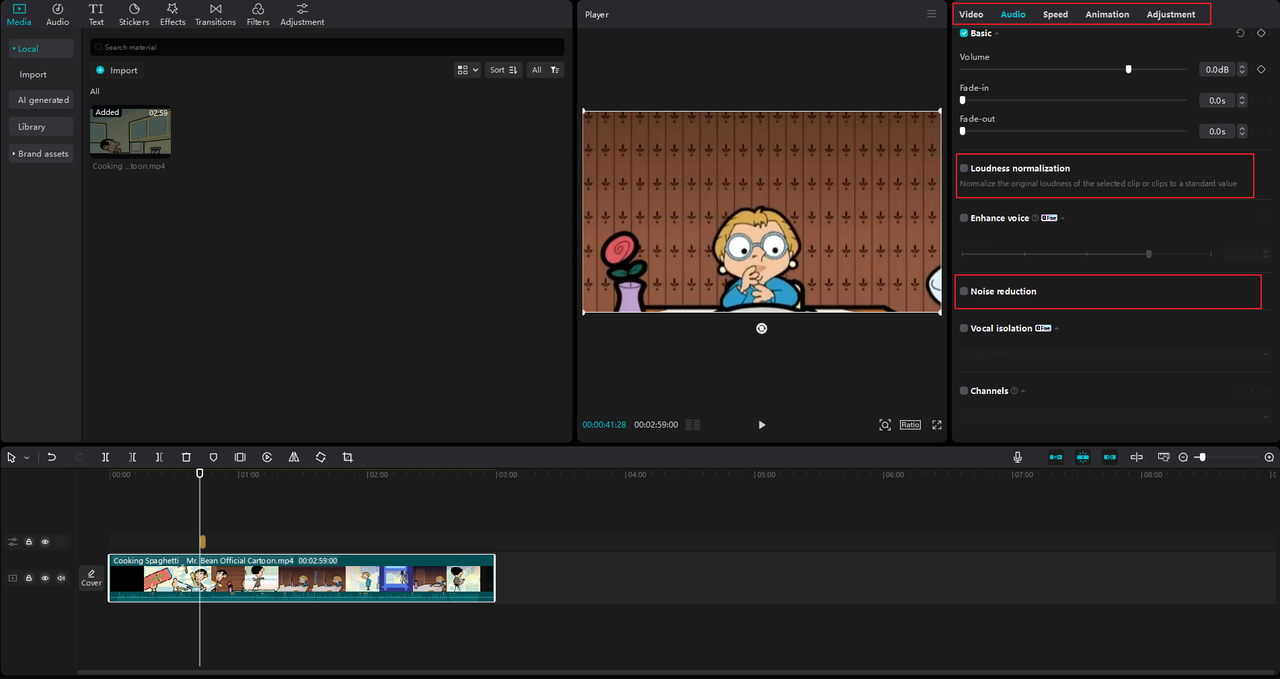
Task: Click the Volume slider handle
Action: [1129, 70]
